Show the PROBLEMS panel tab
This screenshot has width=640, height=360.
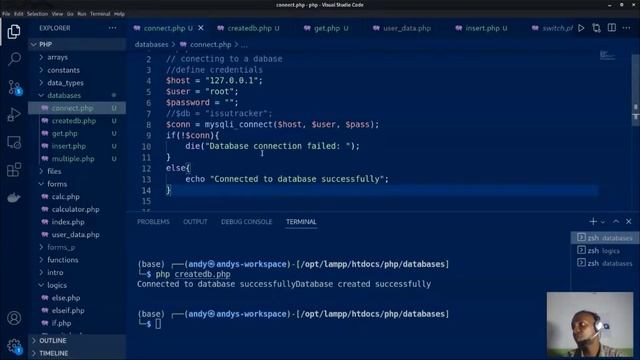[x=153, y=222]
